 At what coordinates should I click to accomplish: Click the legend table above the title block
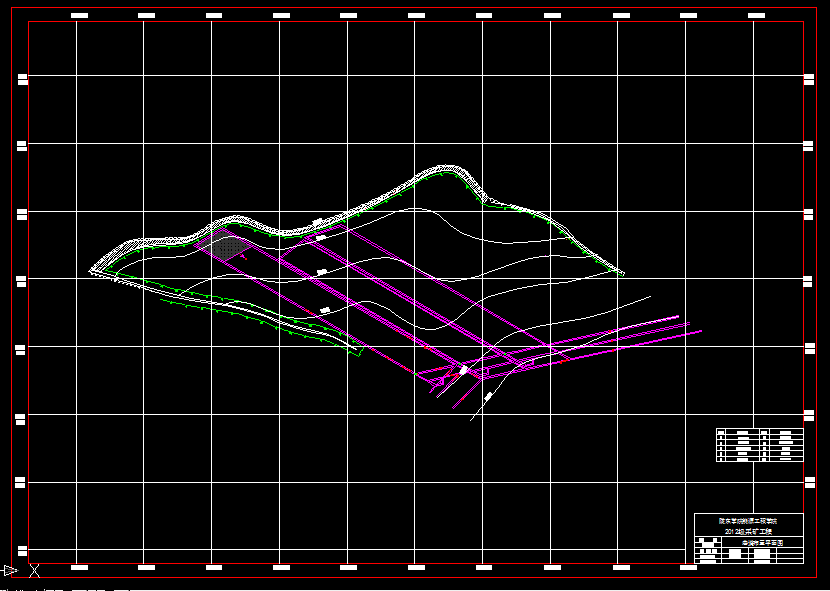(x=760, y=445)
